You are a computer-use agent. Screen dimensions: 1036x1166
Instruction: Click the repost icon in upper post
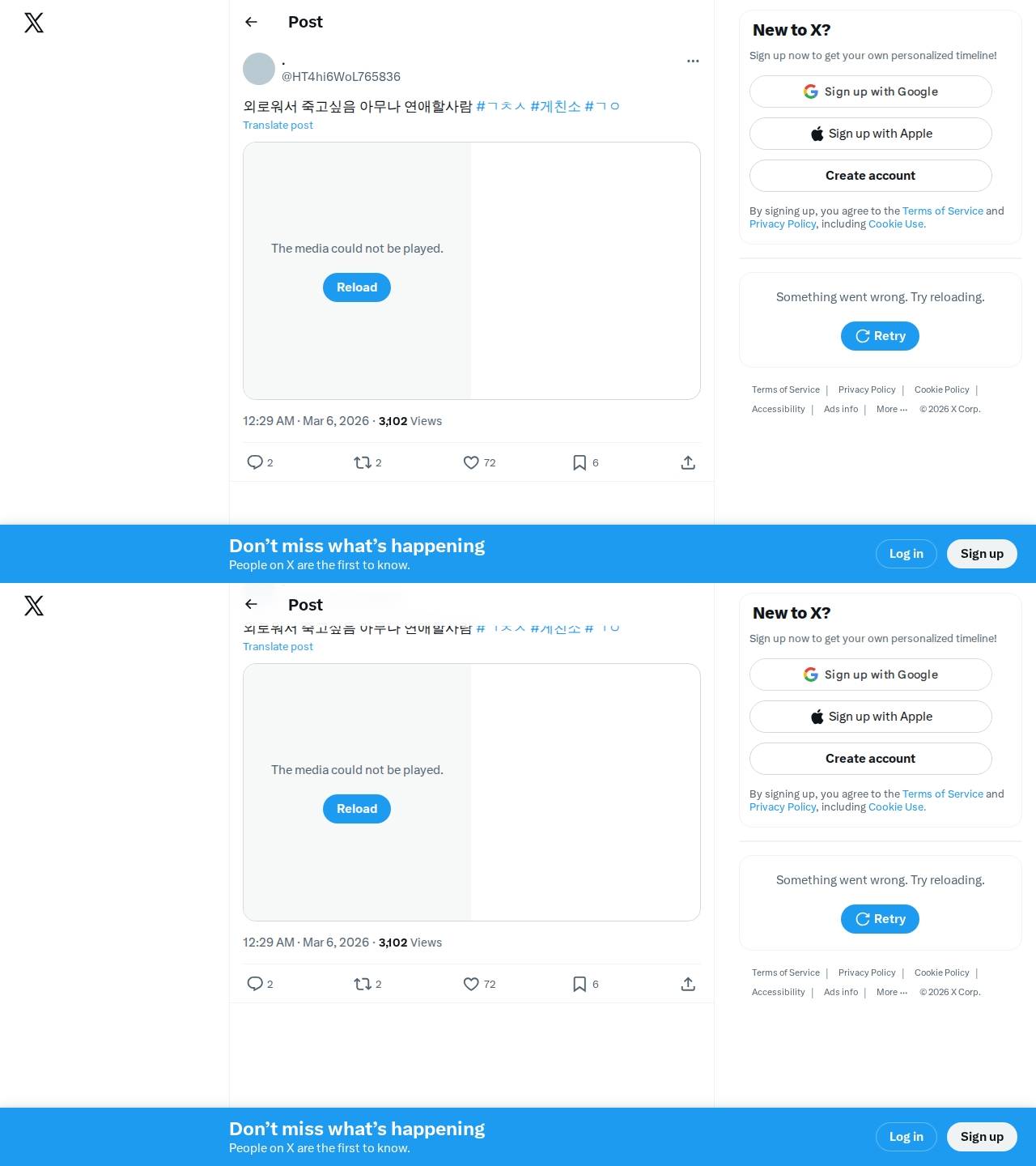coord(362,462)
